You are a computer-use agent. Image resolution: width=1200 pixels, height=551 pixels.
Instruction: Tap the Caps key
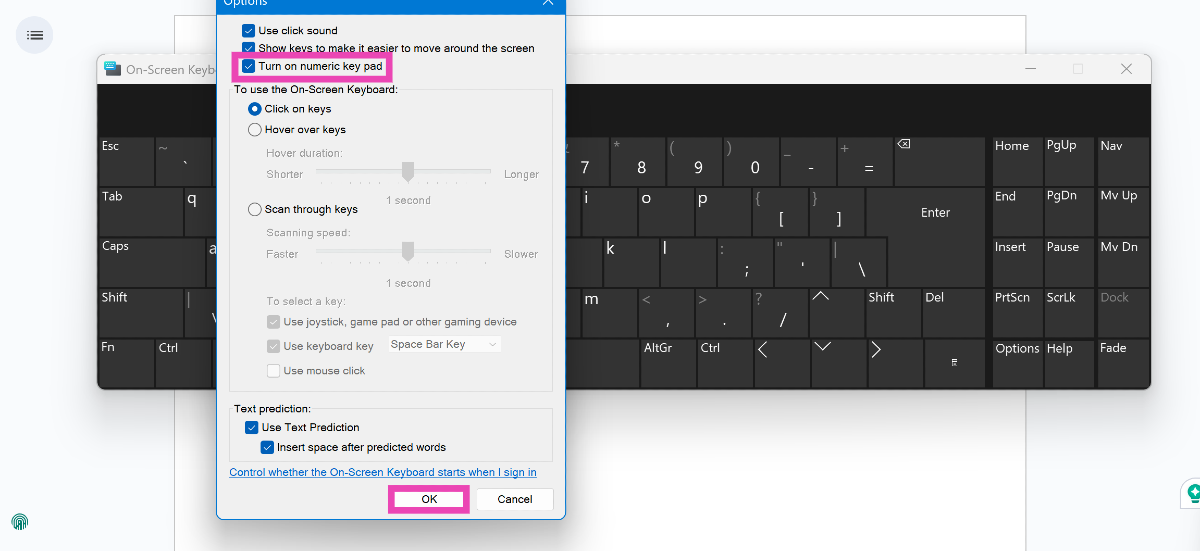point(151,262)
